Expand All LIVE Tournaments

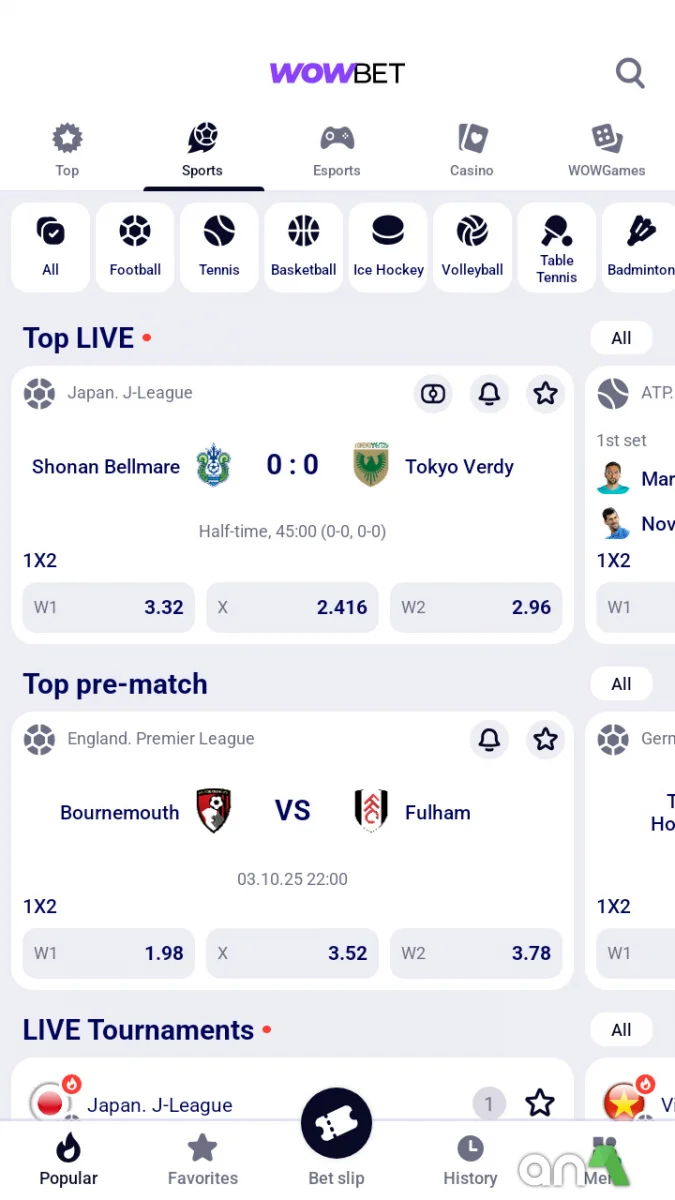(621, 1030)
